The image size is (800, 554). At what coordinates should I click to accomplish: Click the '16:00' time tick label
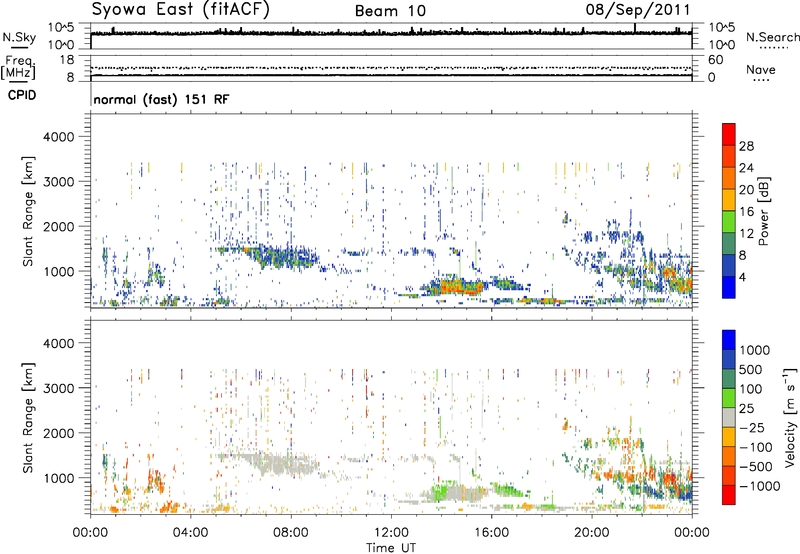coord(491,533)
